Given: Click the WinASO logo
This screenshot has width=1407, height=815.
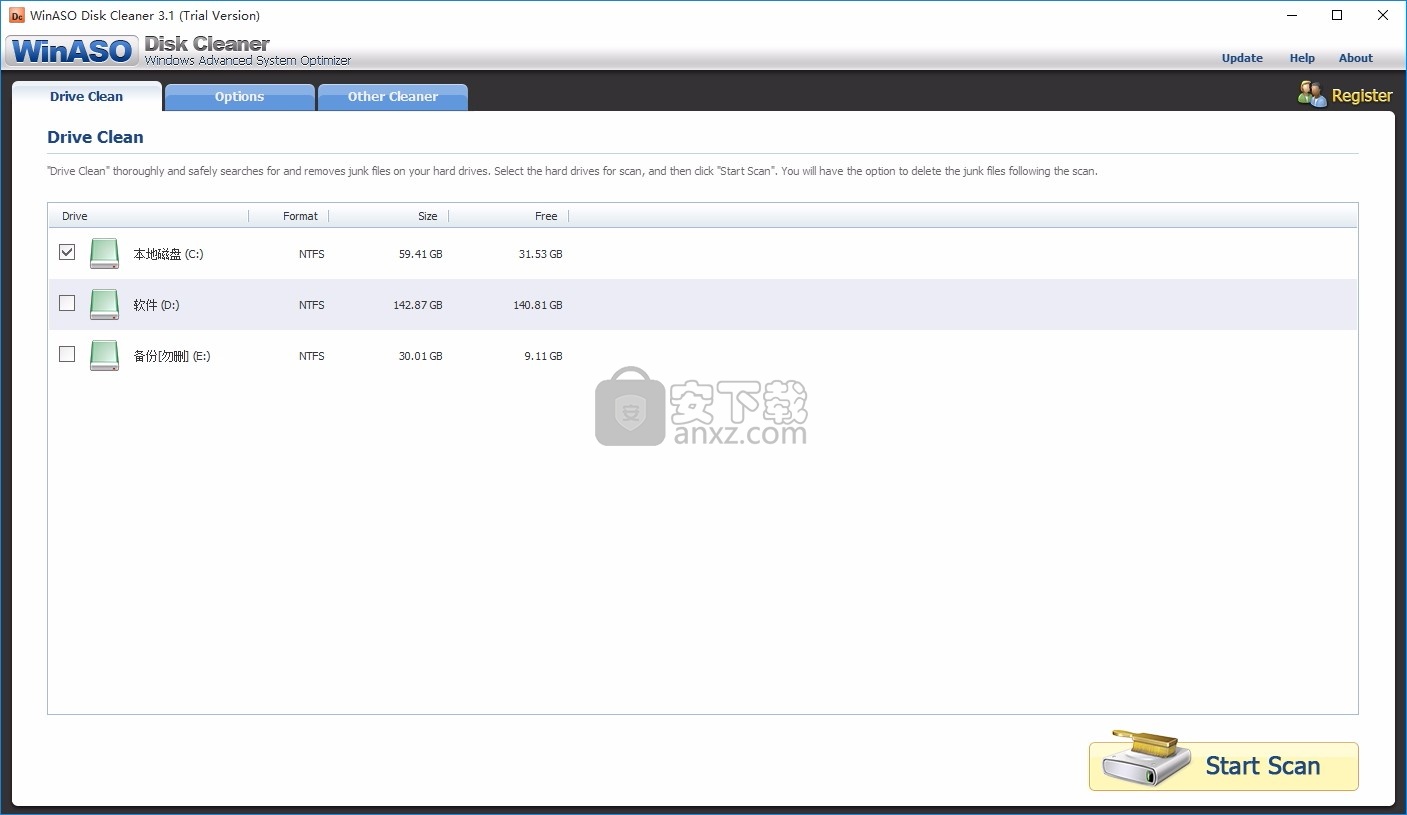Looking at the screenshot, I should tap(72, 51).
